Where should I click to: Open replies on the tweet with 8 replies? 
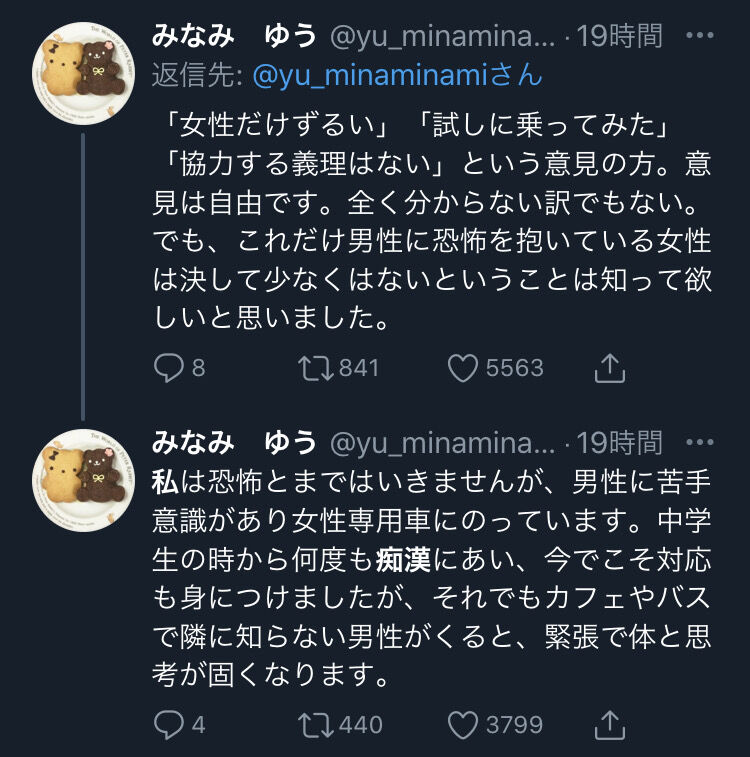click(x=169, y=368)
